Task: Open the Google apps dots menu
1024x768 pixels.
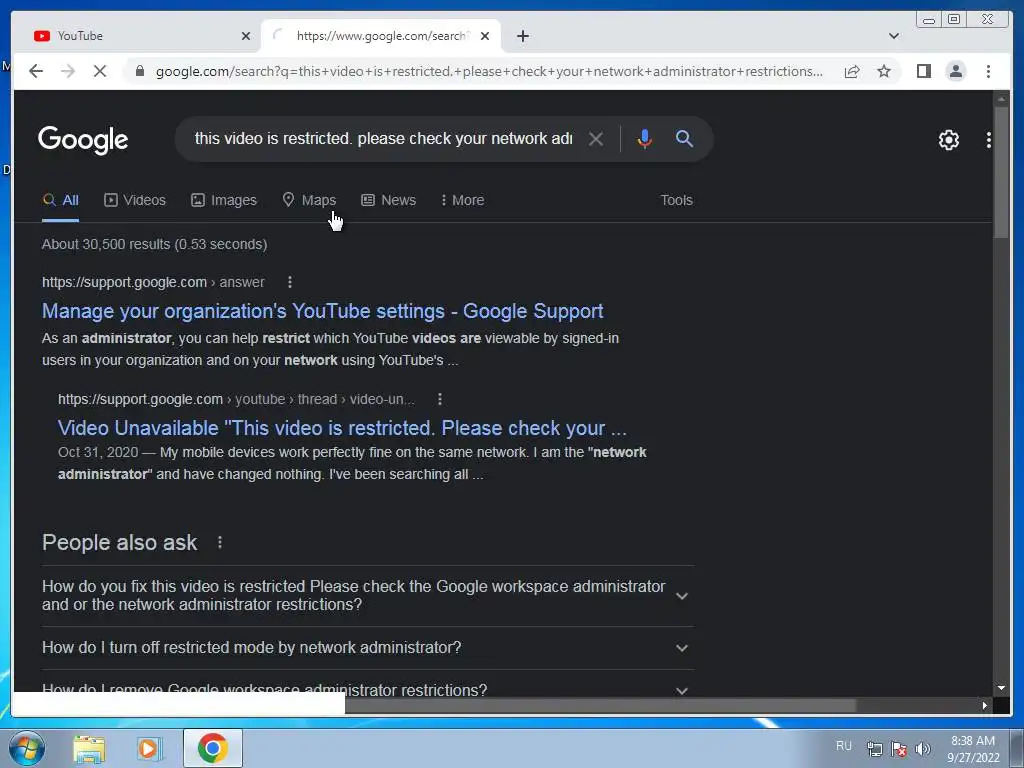Action: click(989, 140)
